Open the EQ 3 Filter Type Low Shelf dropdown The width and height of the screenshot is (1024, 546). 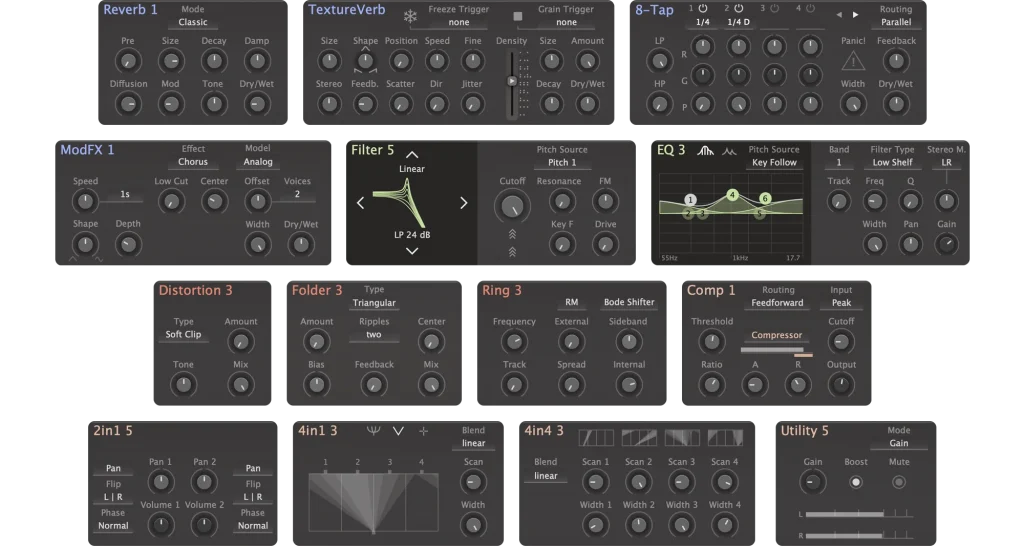[x=893, y=162]
